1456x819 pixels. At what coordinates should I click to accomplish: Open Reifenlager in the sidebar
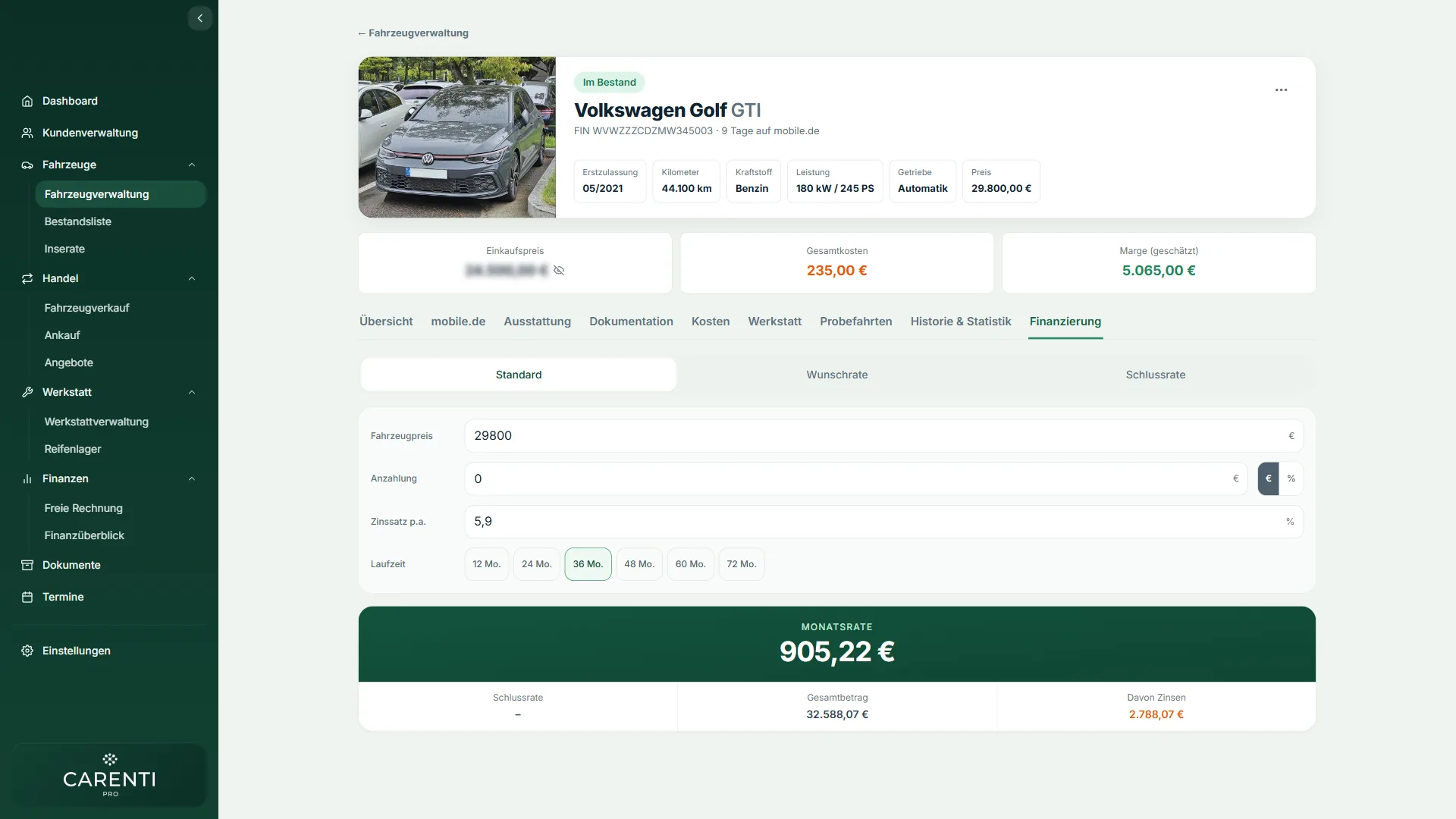[x=73, y=449]
